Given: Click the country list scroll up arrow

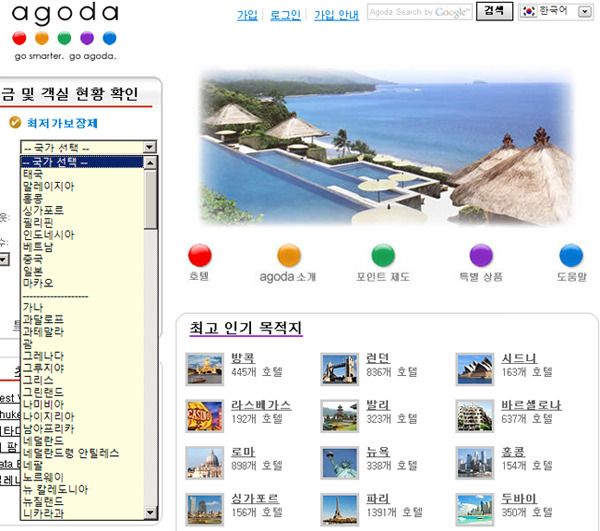Looking at the screenshot, I should pyautogui.click(x=150, y=163).
